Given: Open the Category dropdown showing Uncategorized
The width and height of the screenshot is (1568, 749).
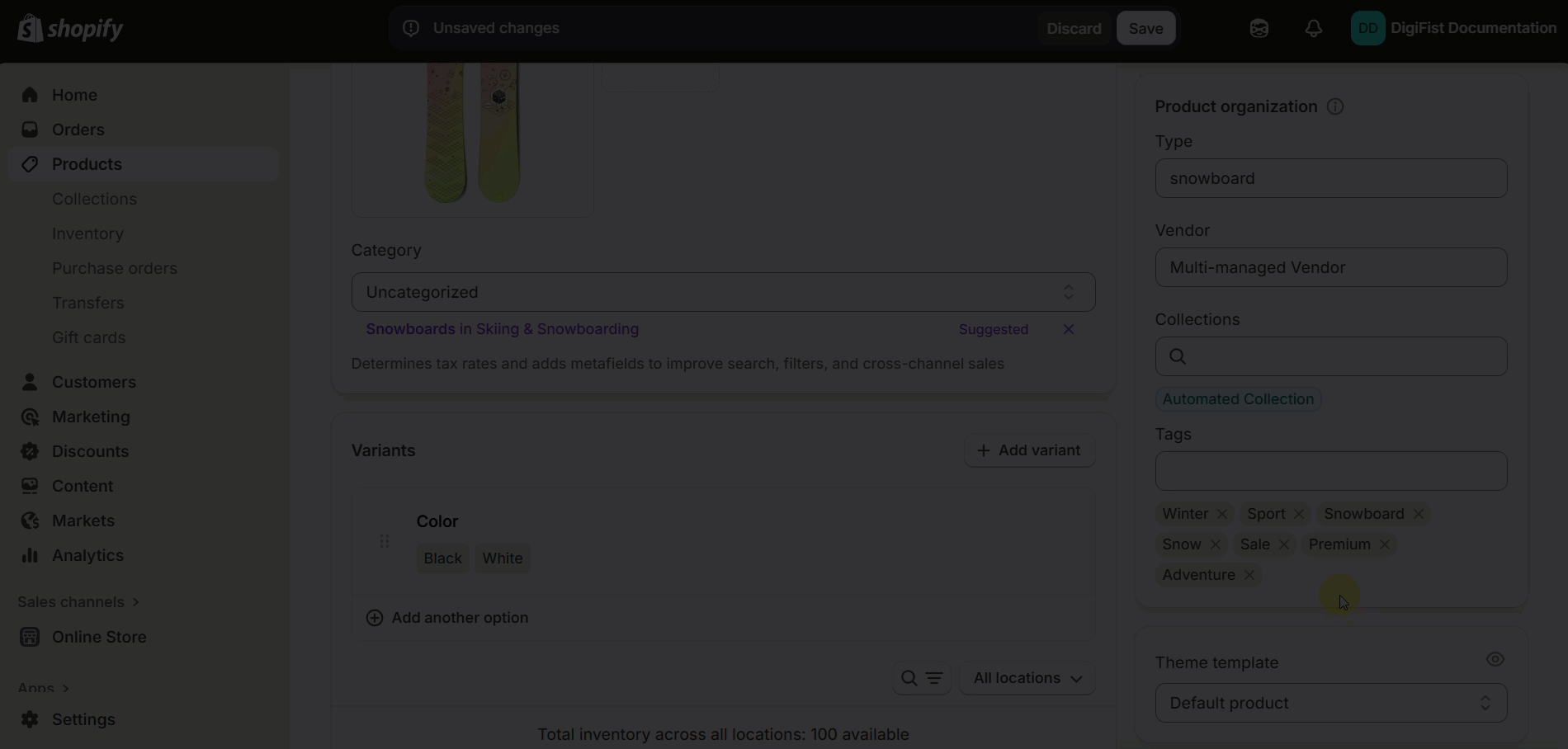Looking at the screenshot, I should pos(723,292).
